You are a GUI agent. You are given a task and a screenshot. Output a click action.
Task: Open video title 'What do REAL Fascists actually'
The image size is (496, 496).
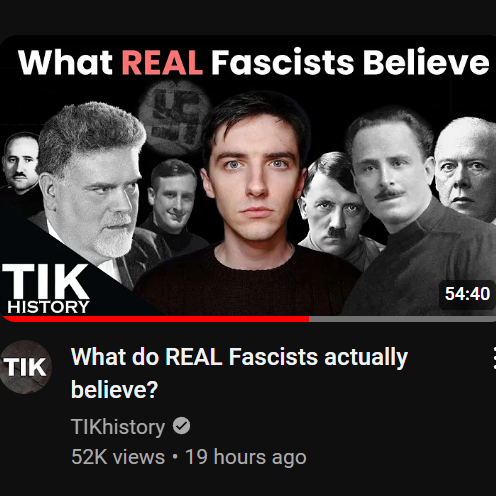pos(239,357)
